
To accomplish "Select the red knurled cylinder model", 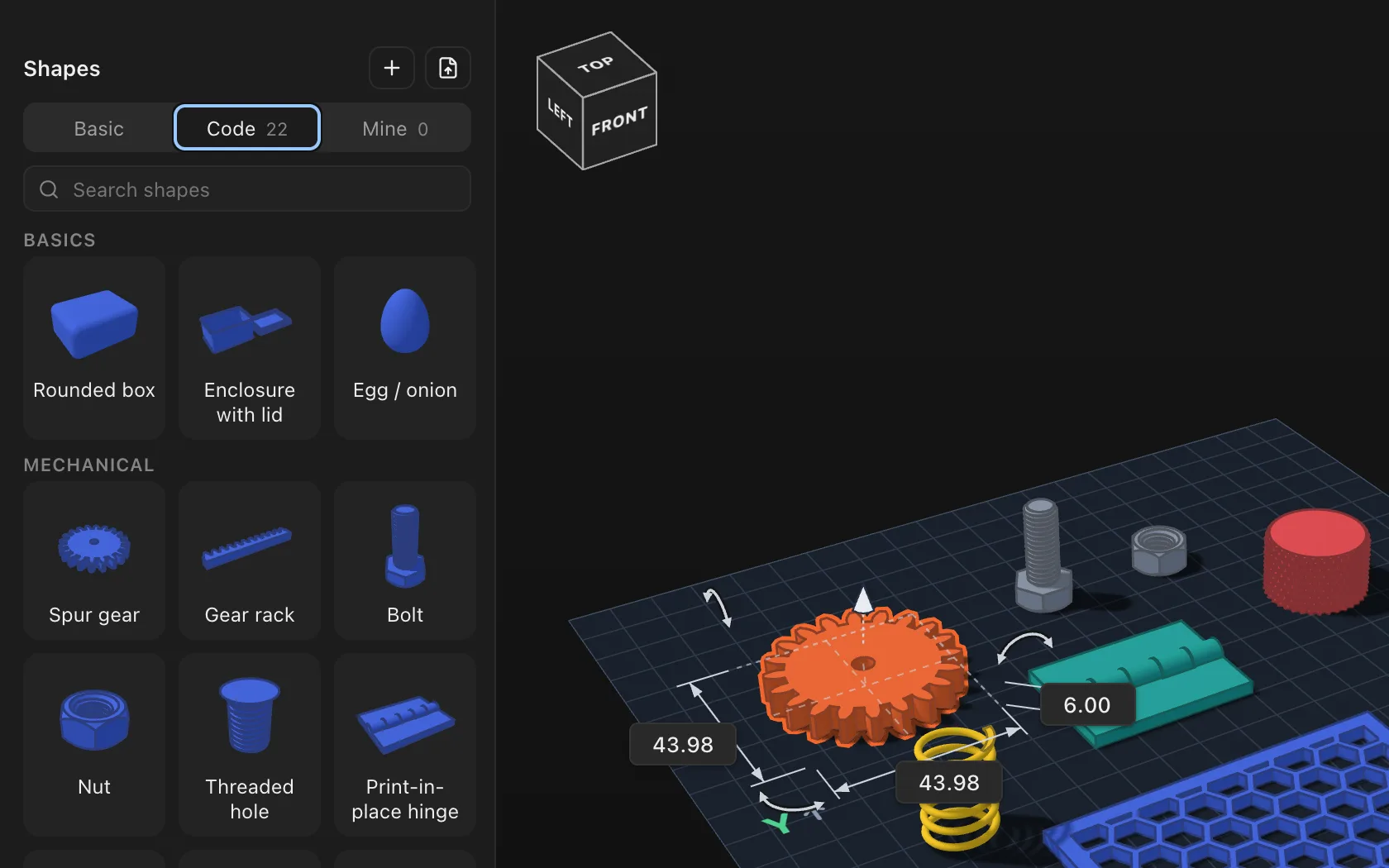I will pos(1316,560).
